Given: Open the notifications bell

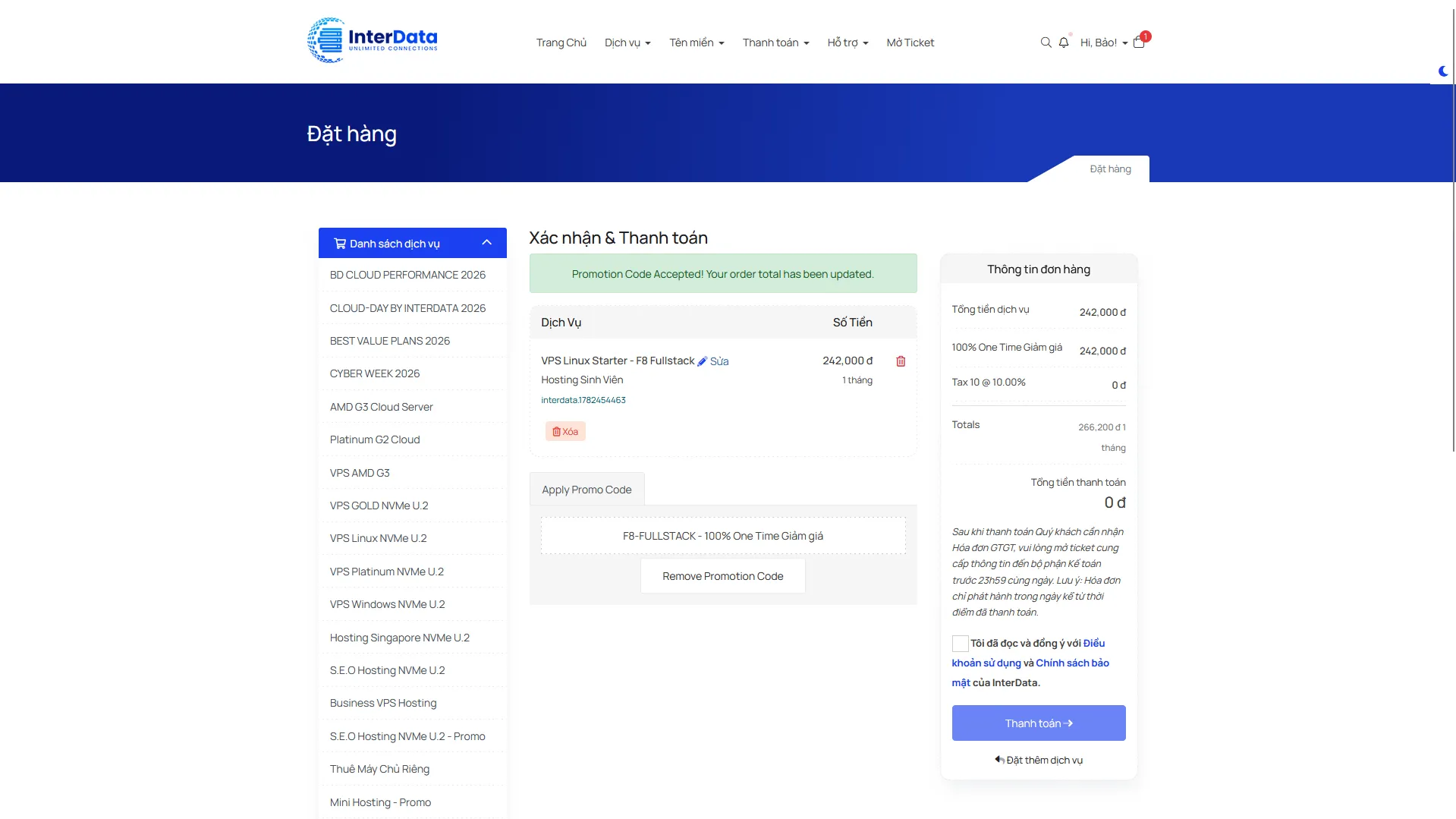Looking at the screenshot, I should point(1064,43).
